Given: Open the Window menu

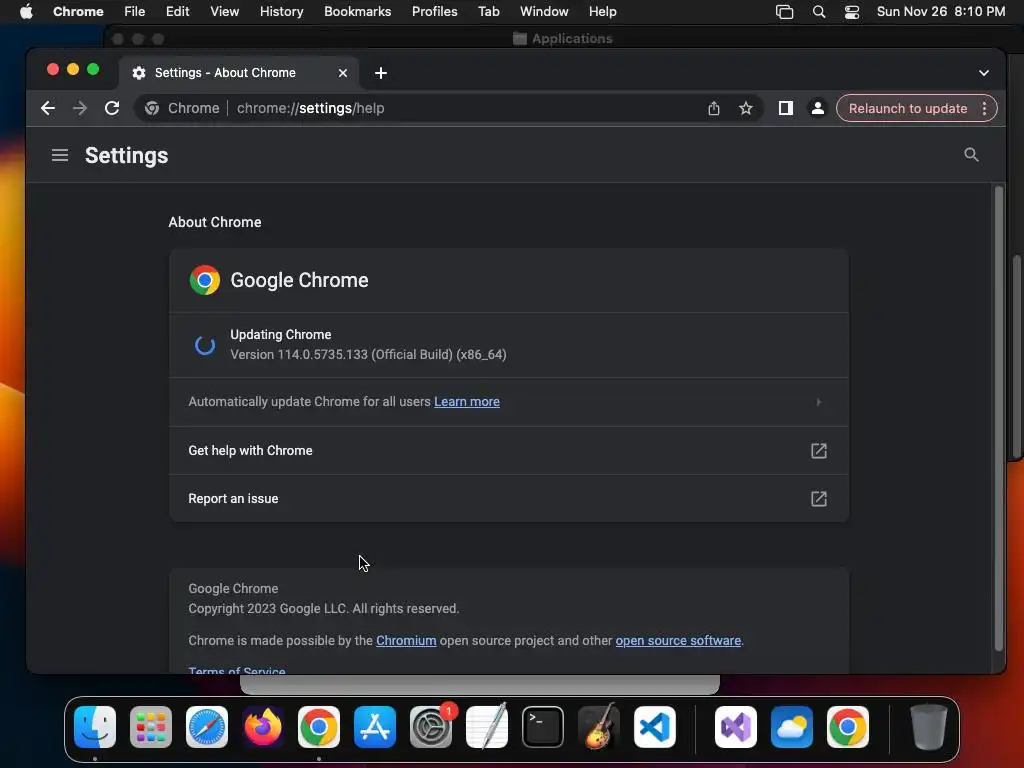Looking at the screenshot, I should [544, 12].
